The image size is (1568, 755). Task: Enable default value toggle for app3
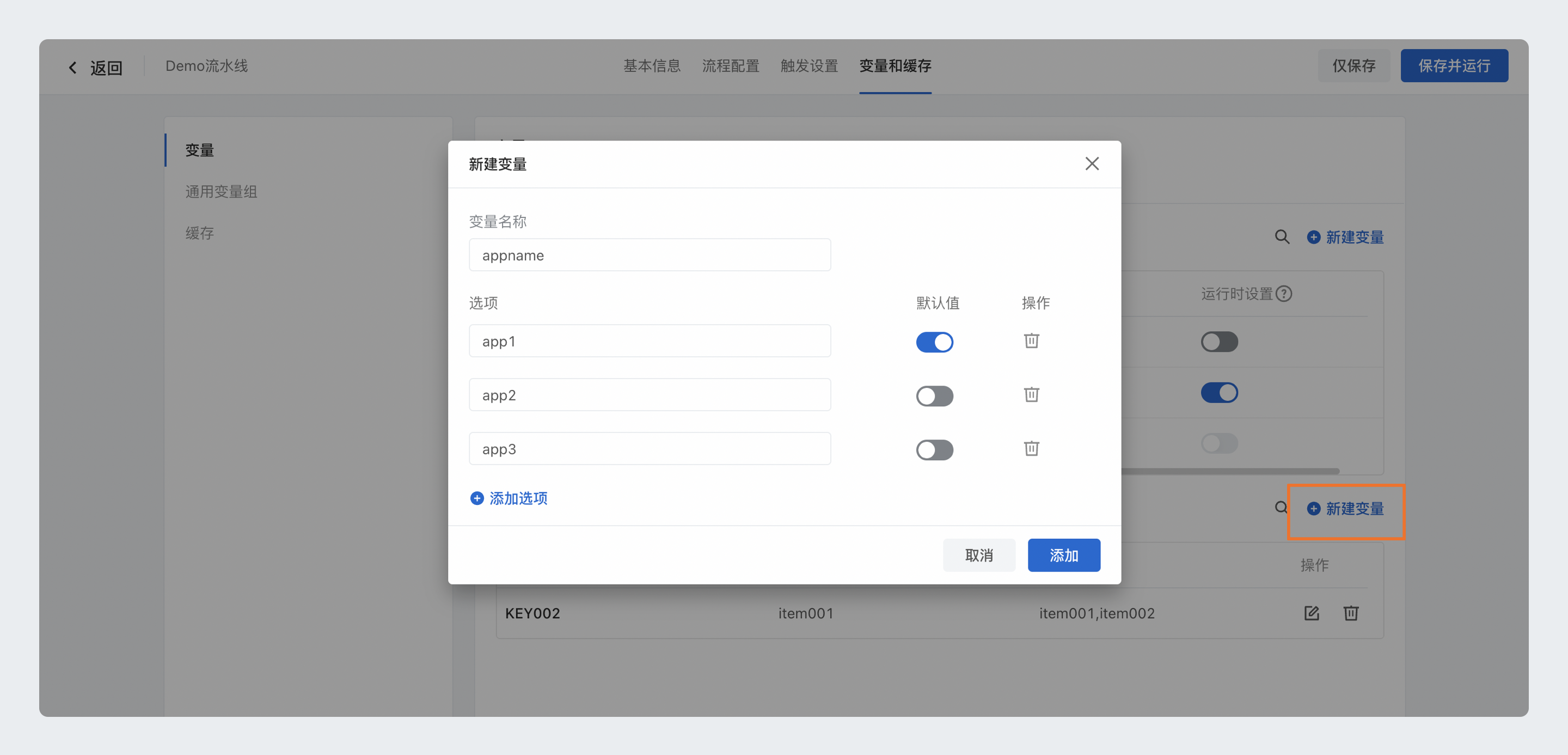[934, 450]
